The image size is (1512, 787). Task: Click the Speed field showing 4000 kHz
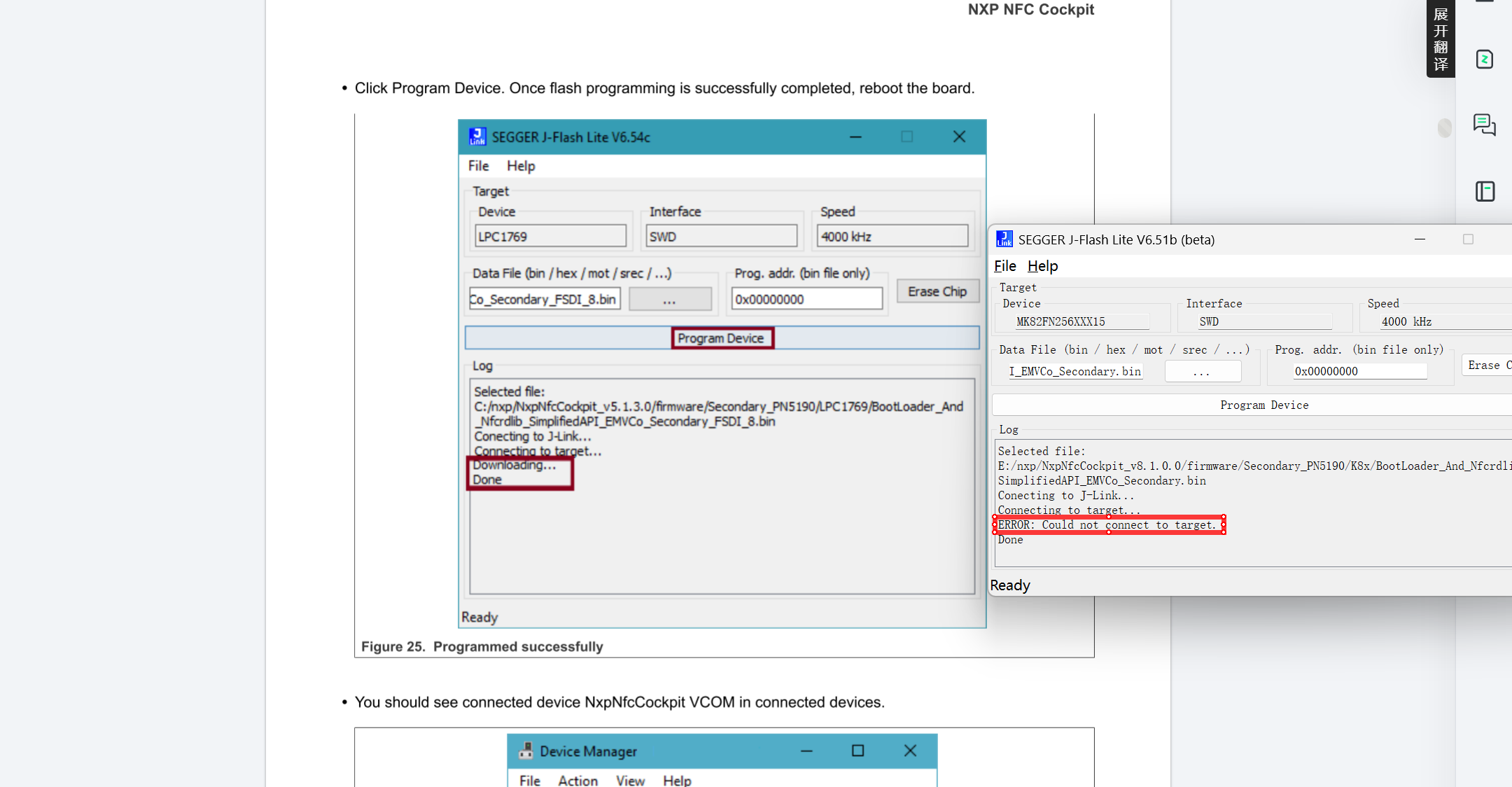pos(1442,321)
